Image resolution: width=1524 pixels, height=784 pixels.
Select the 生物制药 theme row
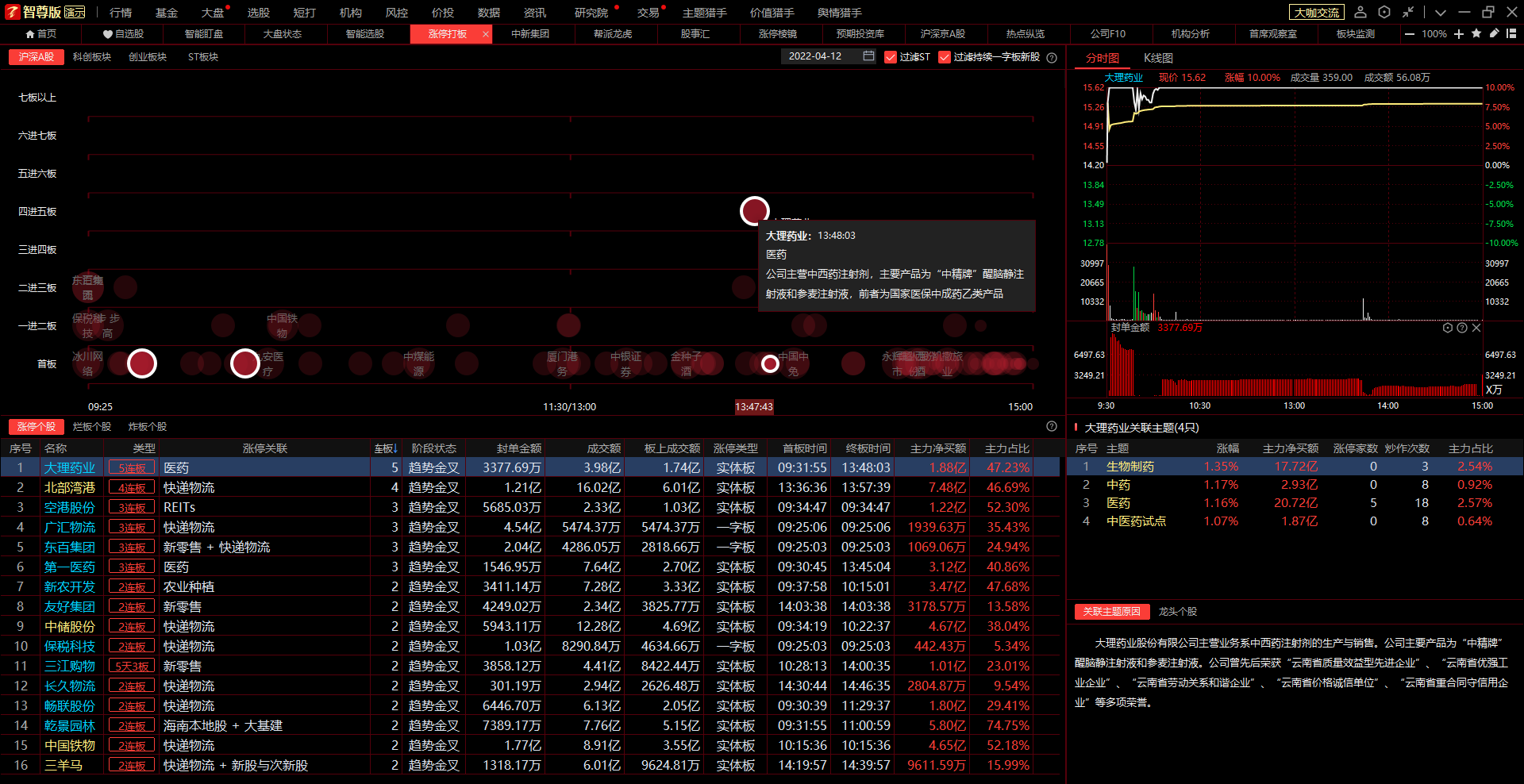[1294, 467]
